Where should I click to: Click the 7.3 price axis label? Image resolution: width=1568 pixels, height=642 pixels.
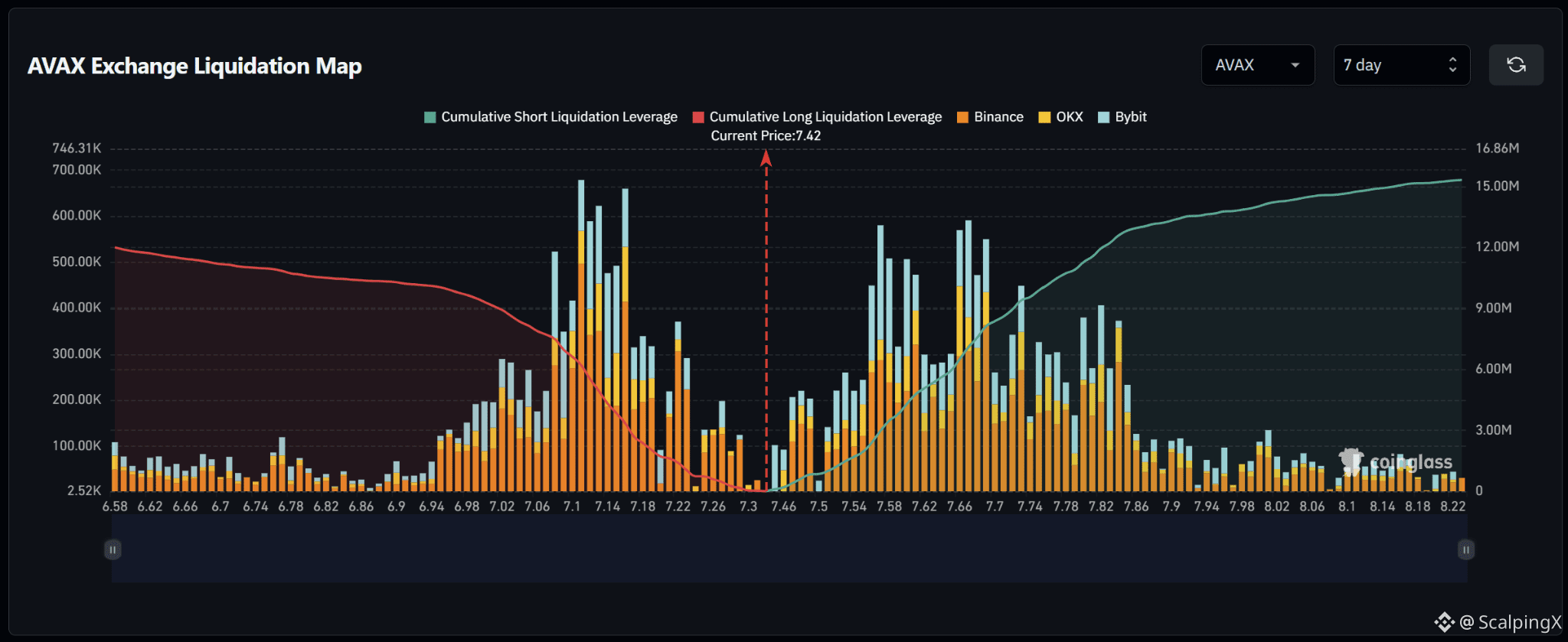(x=748, y=507)
